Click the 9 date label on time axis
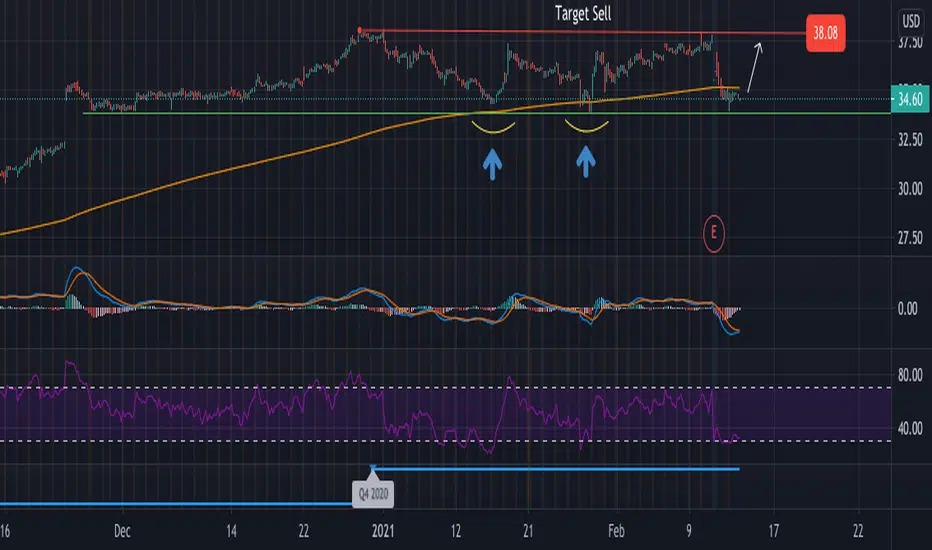Image resolution: width=932 pixels, height=550 pixels. (x=689, y=531)
